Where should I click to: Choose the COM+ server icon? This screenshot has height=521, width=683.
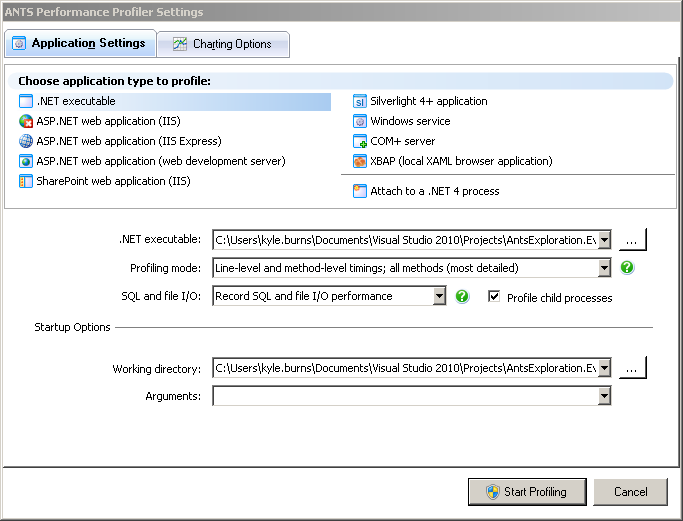tap(360, 141)
